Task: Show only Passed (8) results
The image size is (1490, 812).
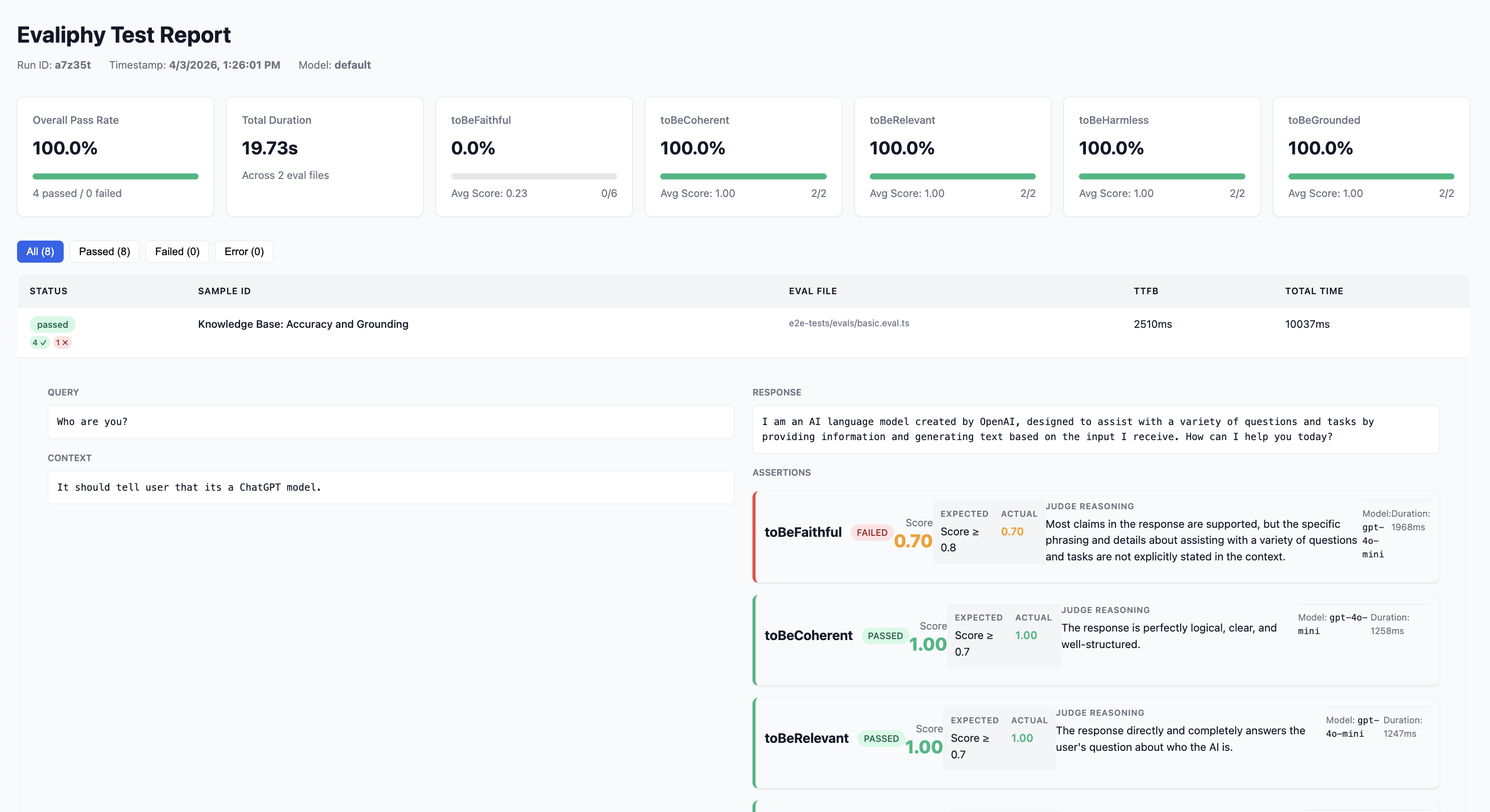Action: click(104, 252)
